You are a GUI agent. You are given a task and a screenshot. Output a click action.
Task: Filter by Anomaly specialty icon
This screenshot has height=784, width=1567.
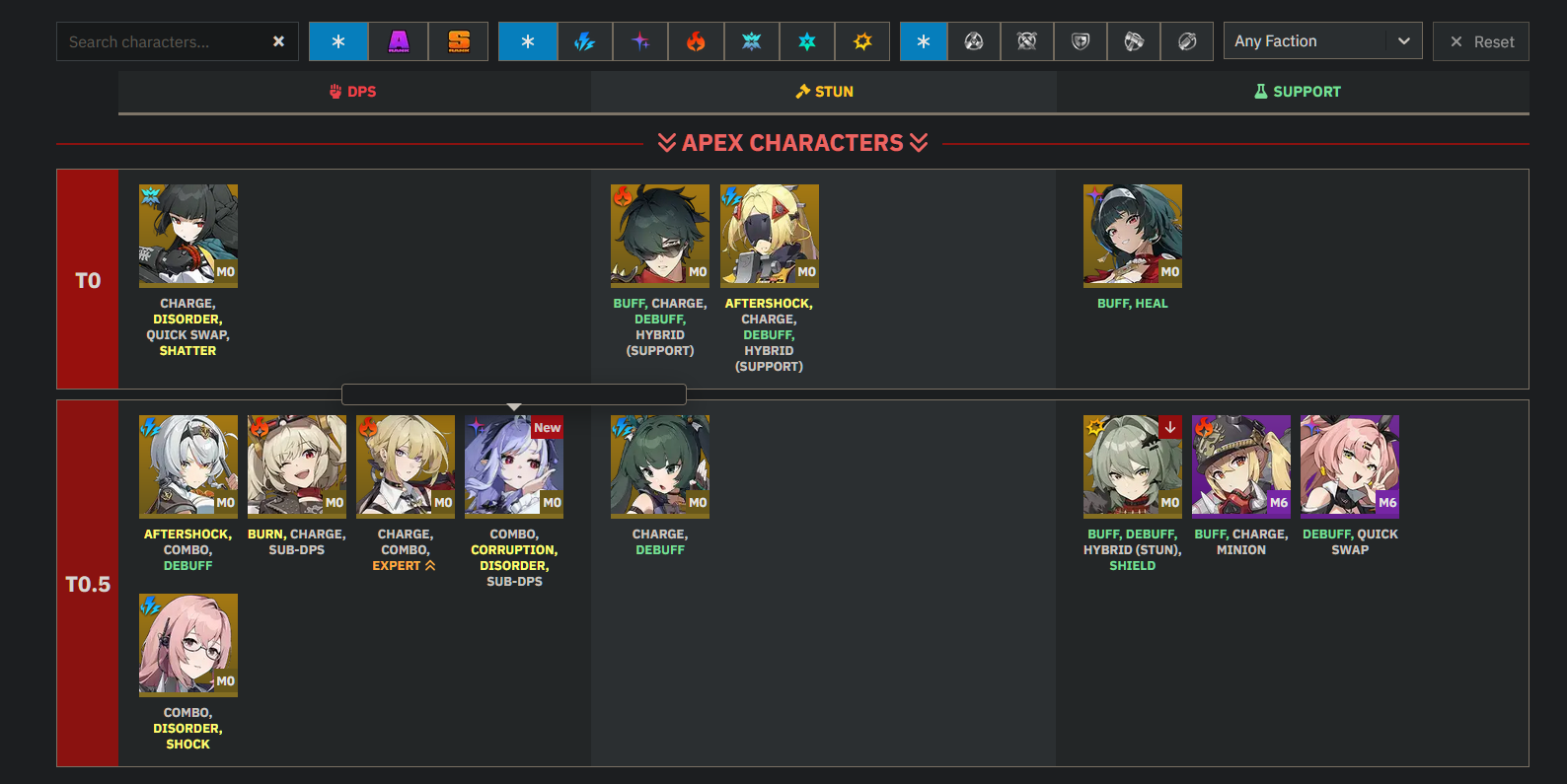coord(974,41)
